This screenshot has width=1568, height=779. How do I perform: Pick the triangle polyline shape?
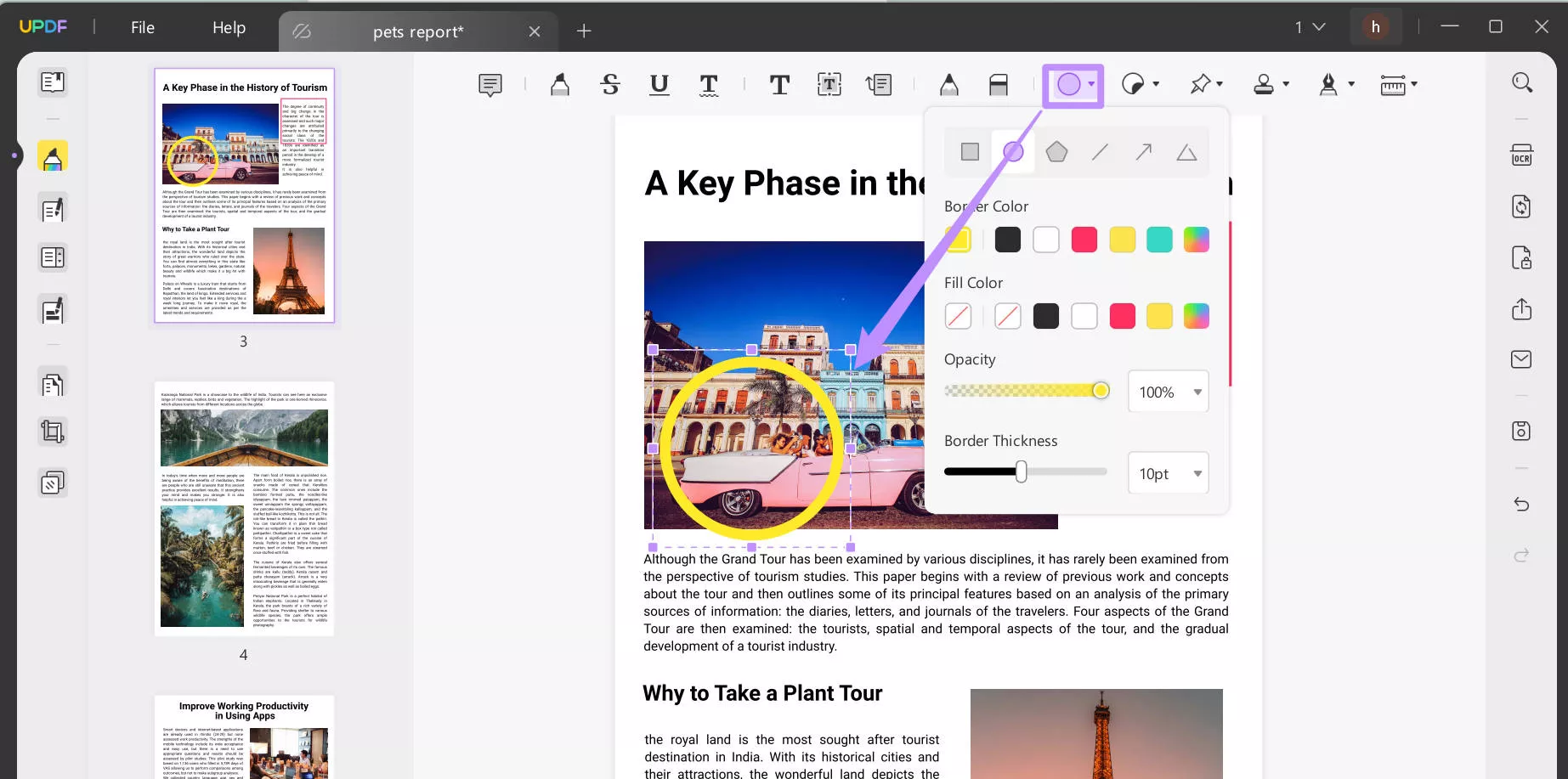1186,153
